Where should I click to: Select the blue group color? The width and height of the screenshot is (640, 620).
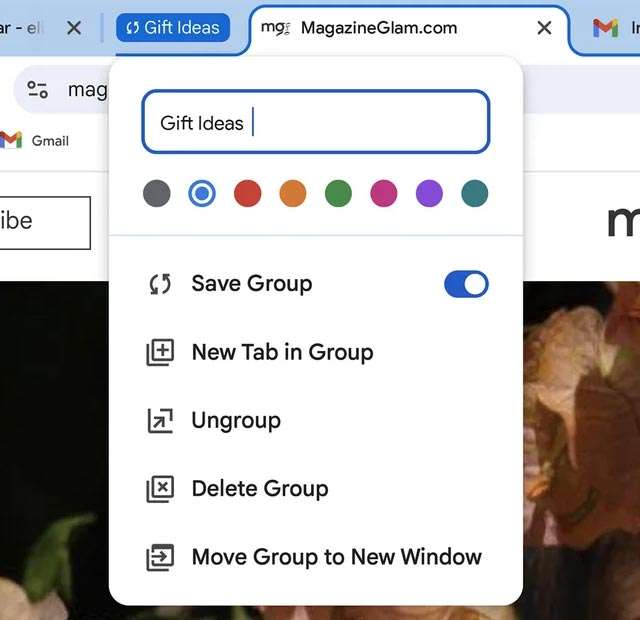point(202,193)
